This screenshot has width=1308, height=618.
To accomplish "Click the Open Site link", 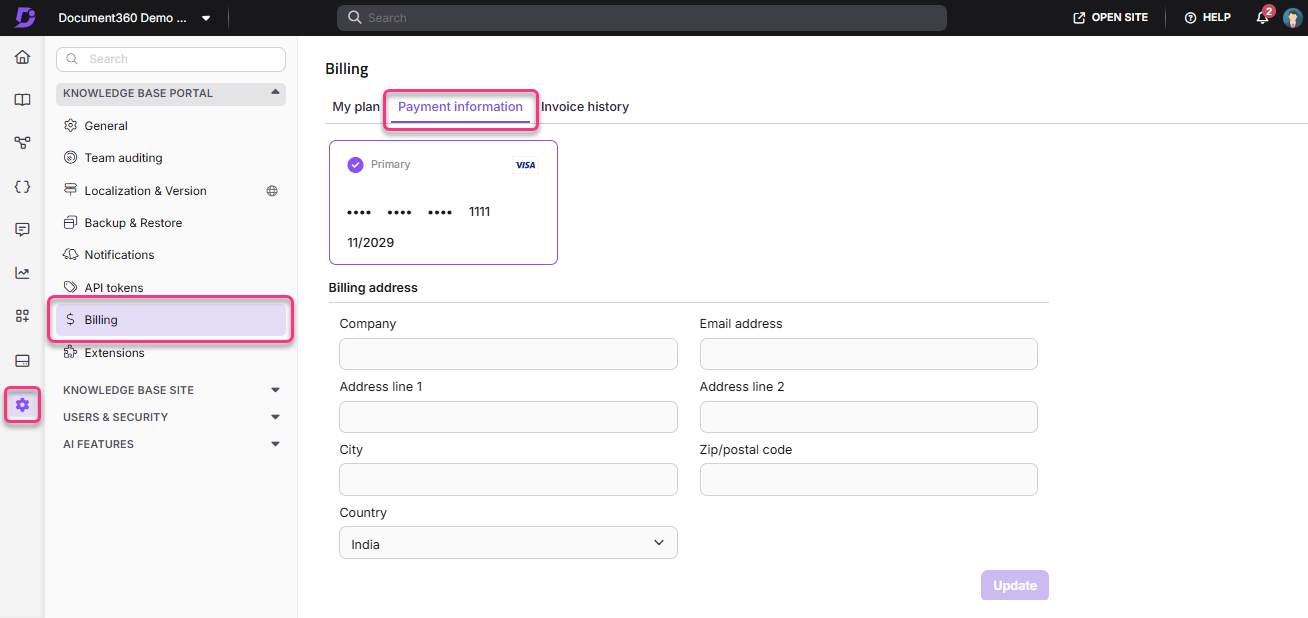I will (x=1110, y=18).
